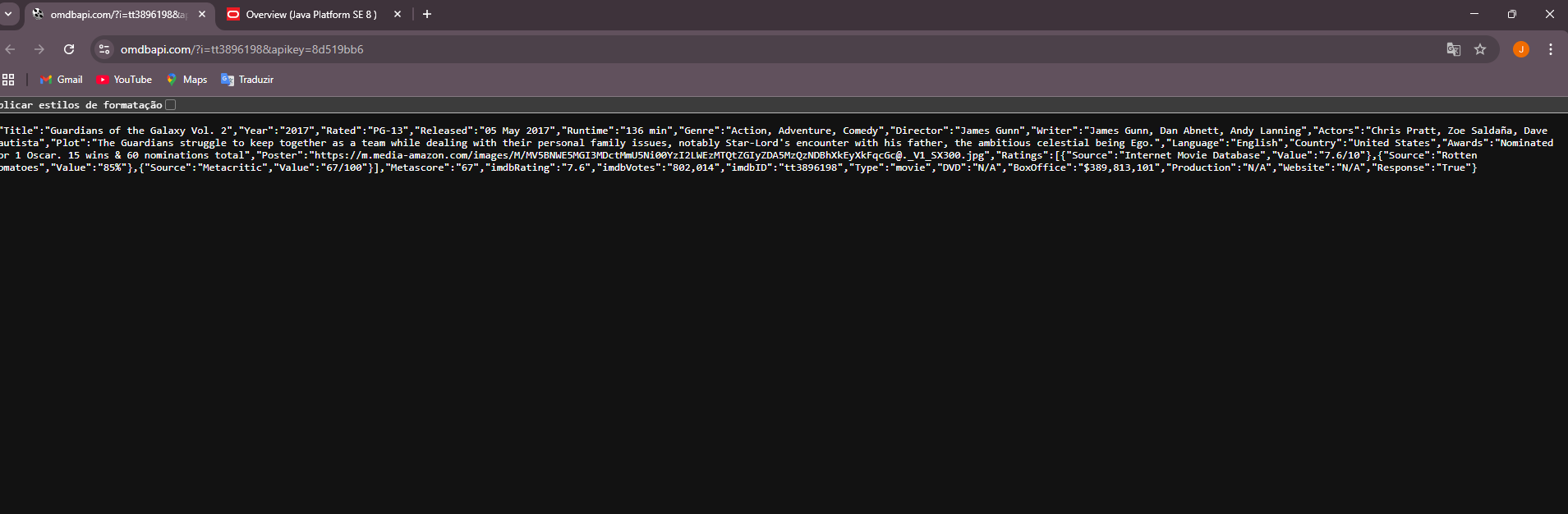Go forward to the next page
This screenshot has width=1568, height=514.
[x=39, y=49]
